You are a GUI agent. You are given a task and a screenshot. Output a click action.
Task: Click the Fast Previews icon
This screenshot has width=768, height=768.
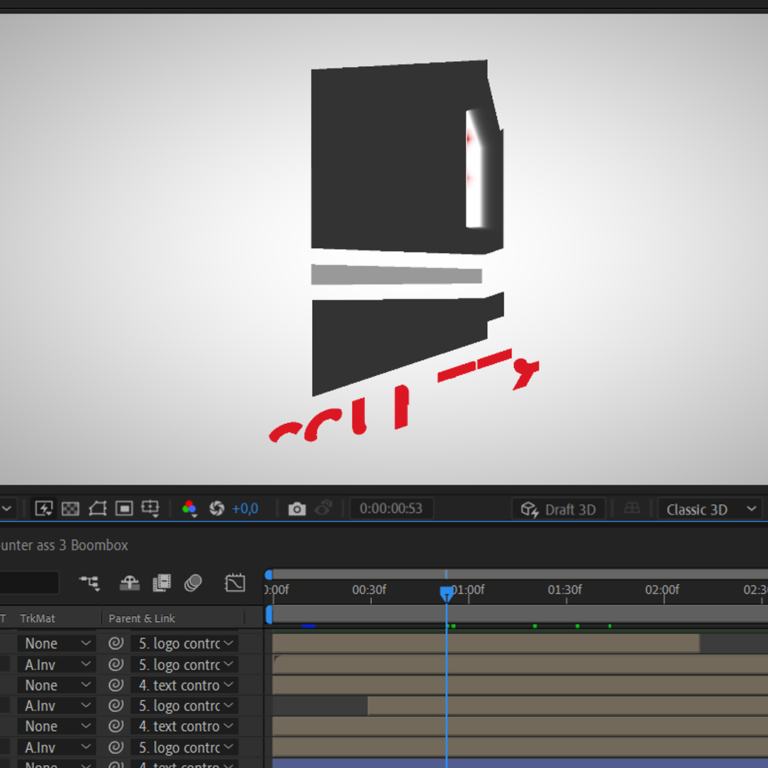[x=44, y=509]
